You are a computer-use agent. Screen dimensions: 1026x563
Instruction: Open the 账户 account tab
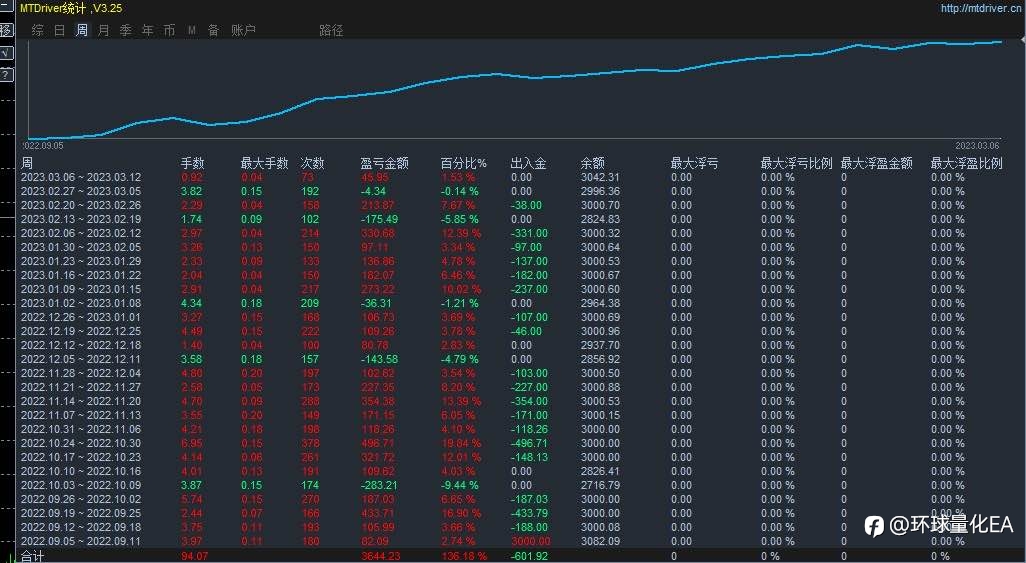point(243,30)
